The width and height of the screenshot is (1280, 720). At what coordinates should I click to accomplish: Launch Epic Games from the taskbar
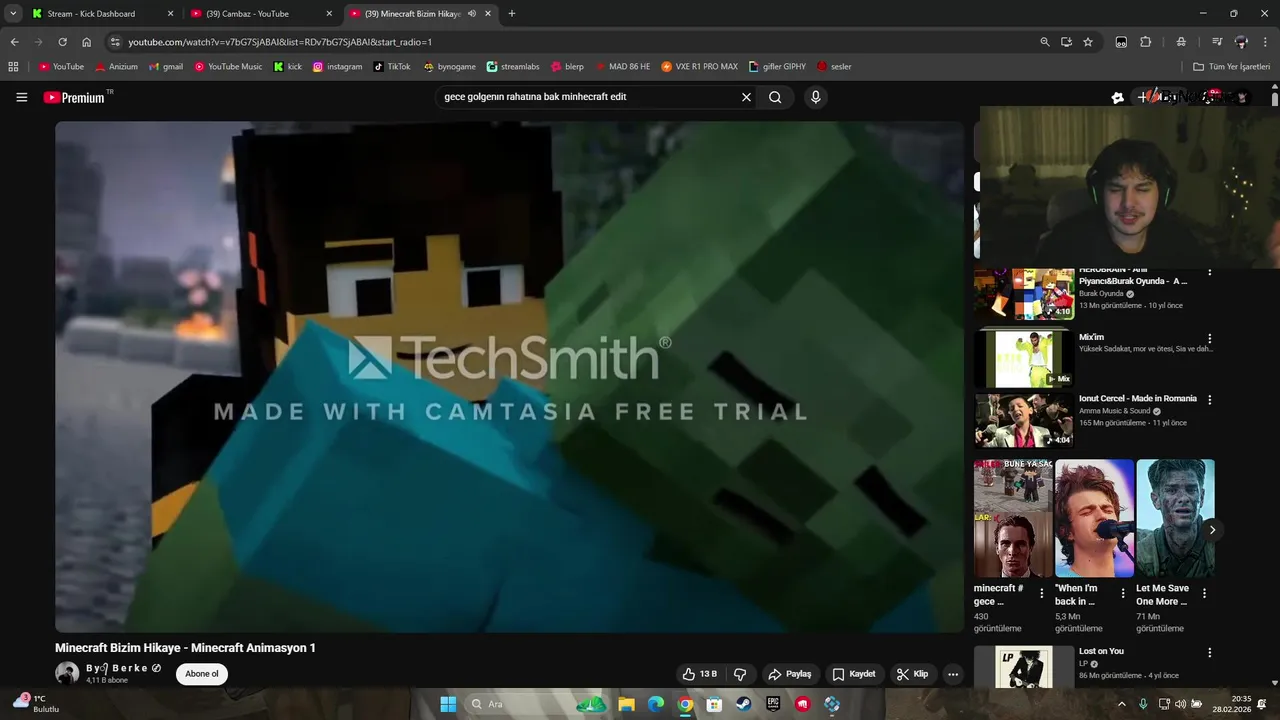pos(773,704)
